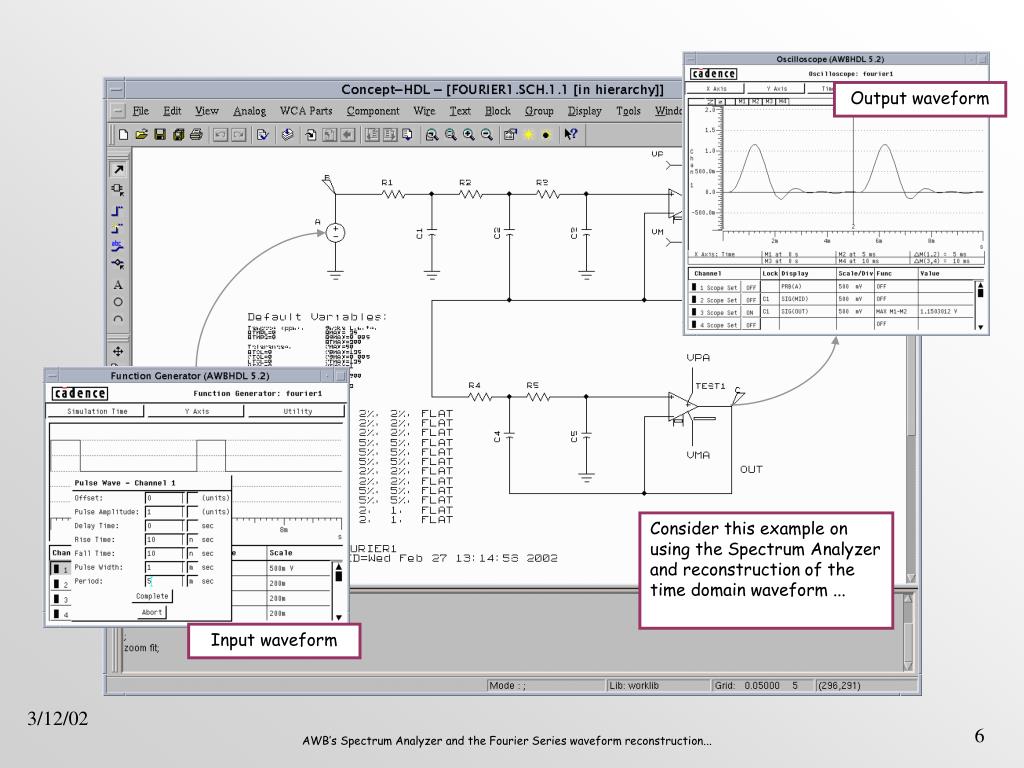Click marker M1 button in Oscilloscope
Viewport: 1024px width, 768px height.
[743, 102]
